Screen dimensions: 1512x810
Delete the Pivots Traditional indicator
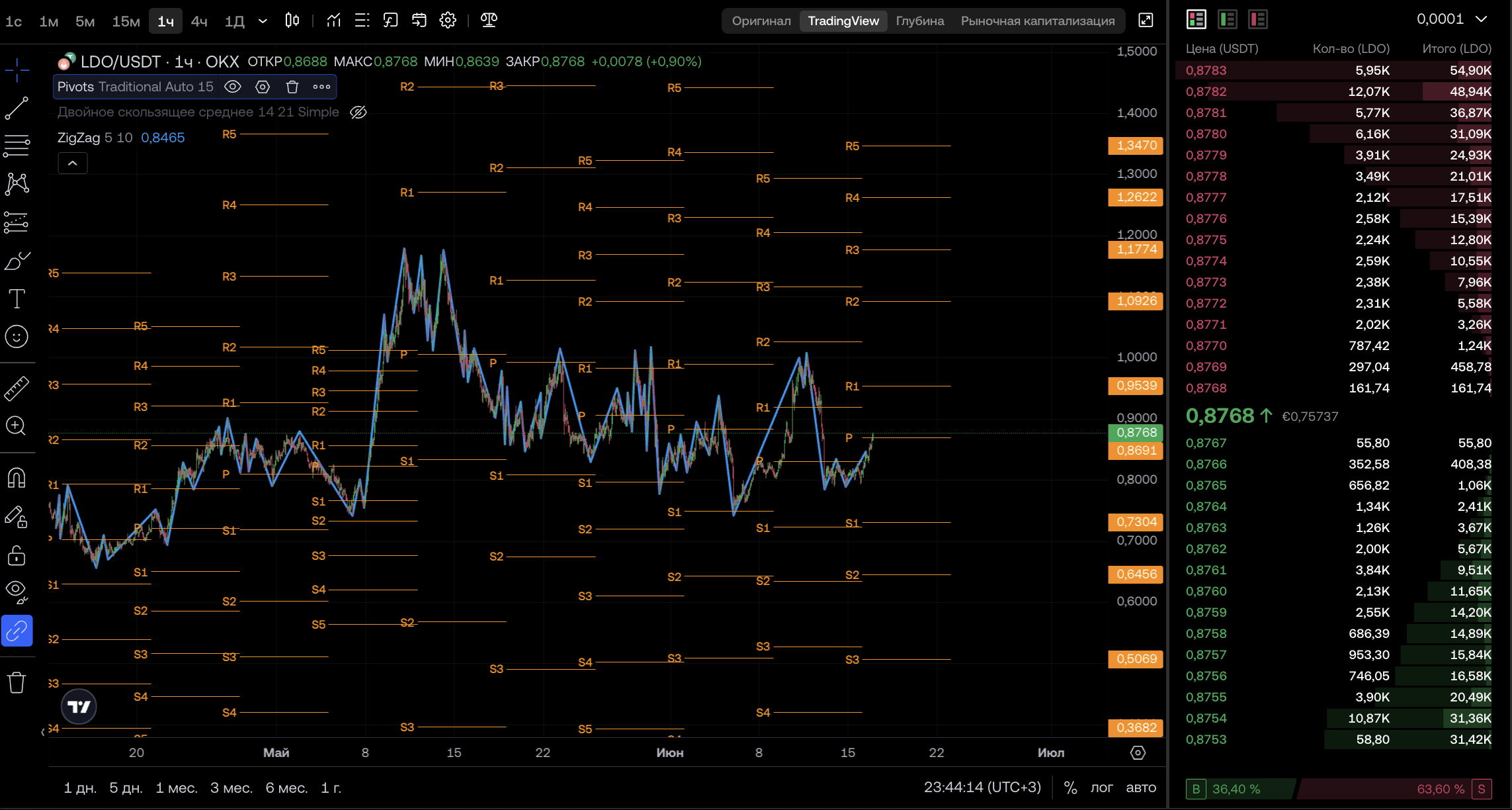292,87
